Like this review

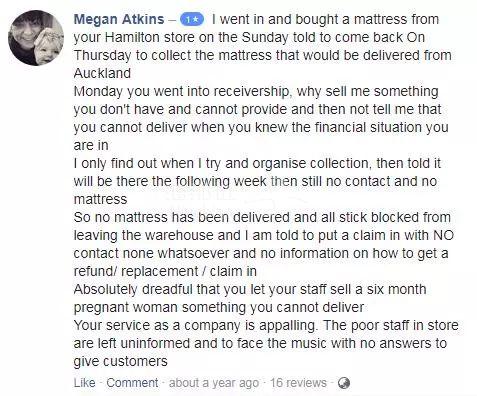[84, 383]
